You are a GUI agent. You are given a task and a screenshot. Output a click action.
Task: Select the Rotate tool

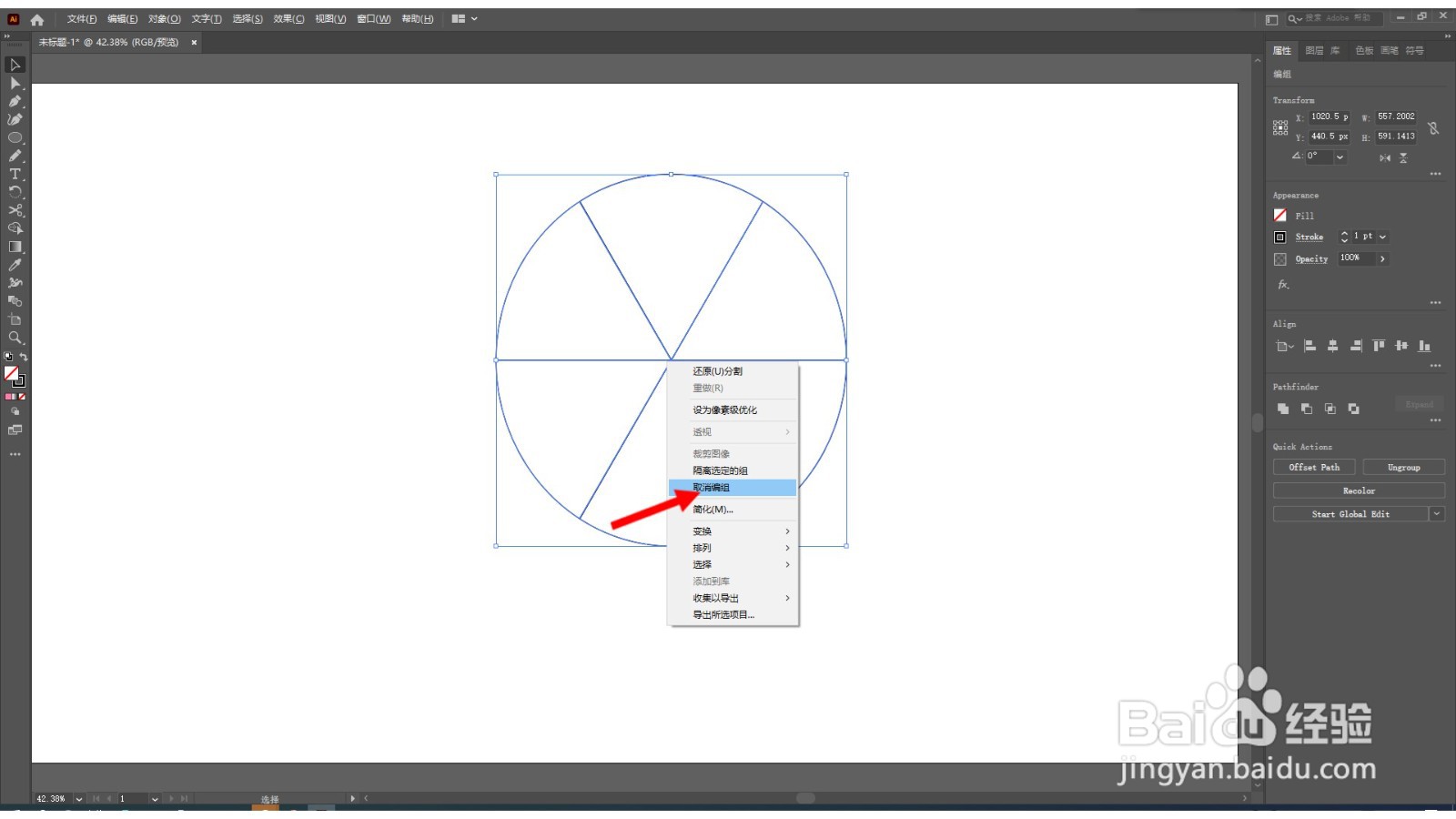tap(15, 192)
